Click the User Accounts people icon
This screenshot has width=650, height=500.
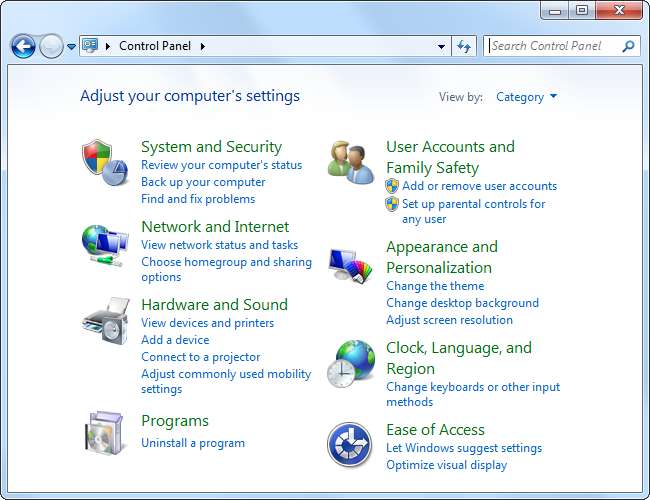click(x=351, y=163)
